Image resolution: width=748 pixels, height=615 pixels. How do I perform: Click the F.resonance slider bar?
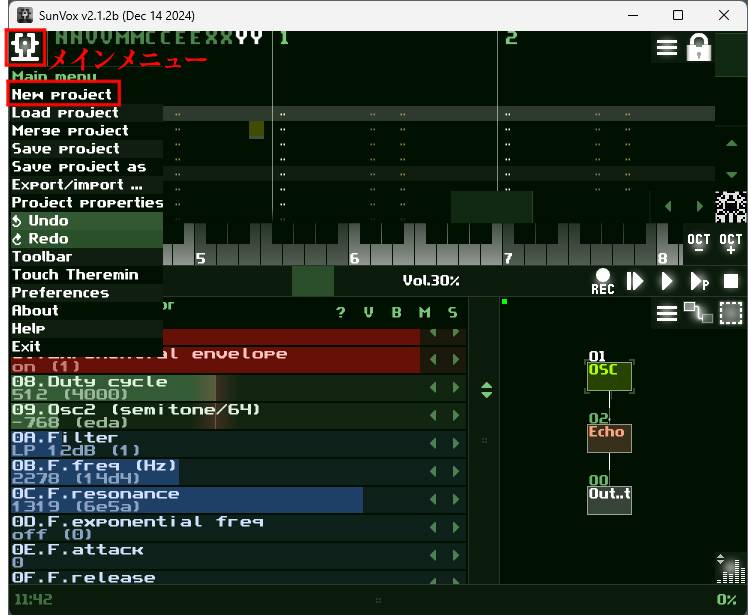[x=215, y=500]
